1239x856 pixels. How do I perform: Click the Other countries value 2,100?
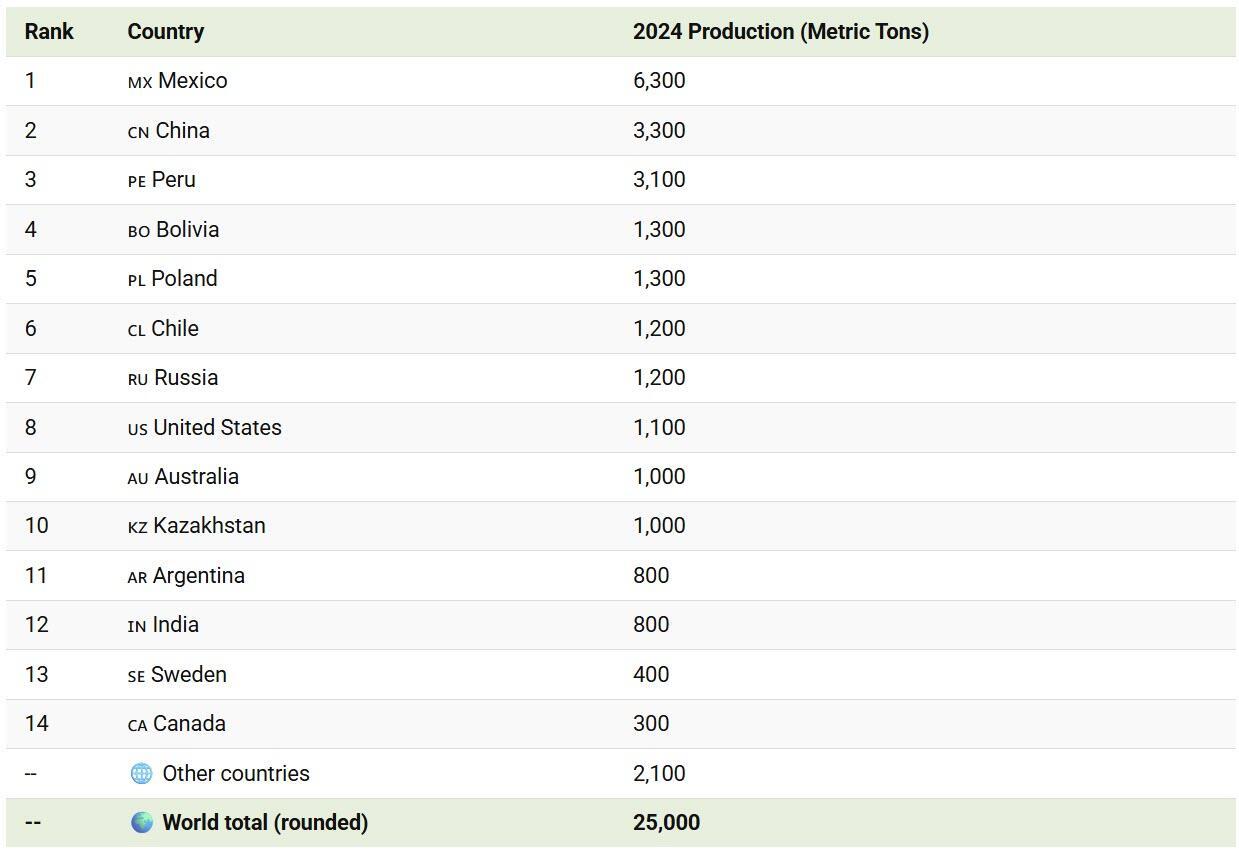(x=658, y=773)
